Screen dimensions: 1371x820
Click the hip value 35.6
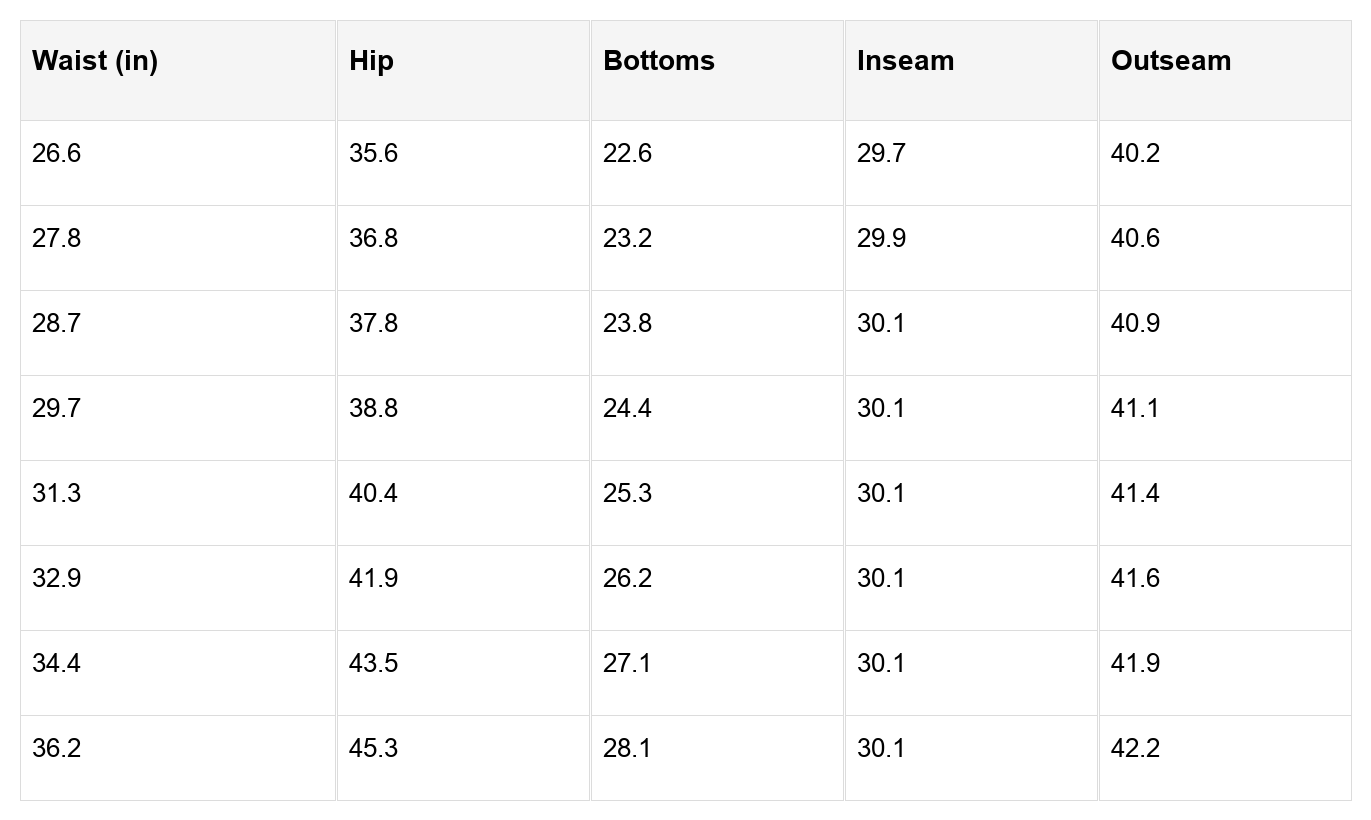(x=373, y=153)
